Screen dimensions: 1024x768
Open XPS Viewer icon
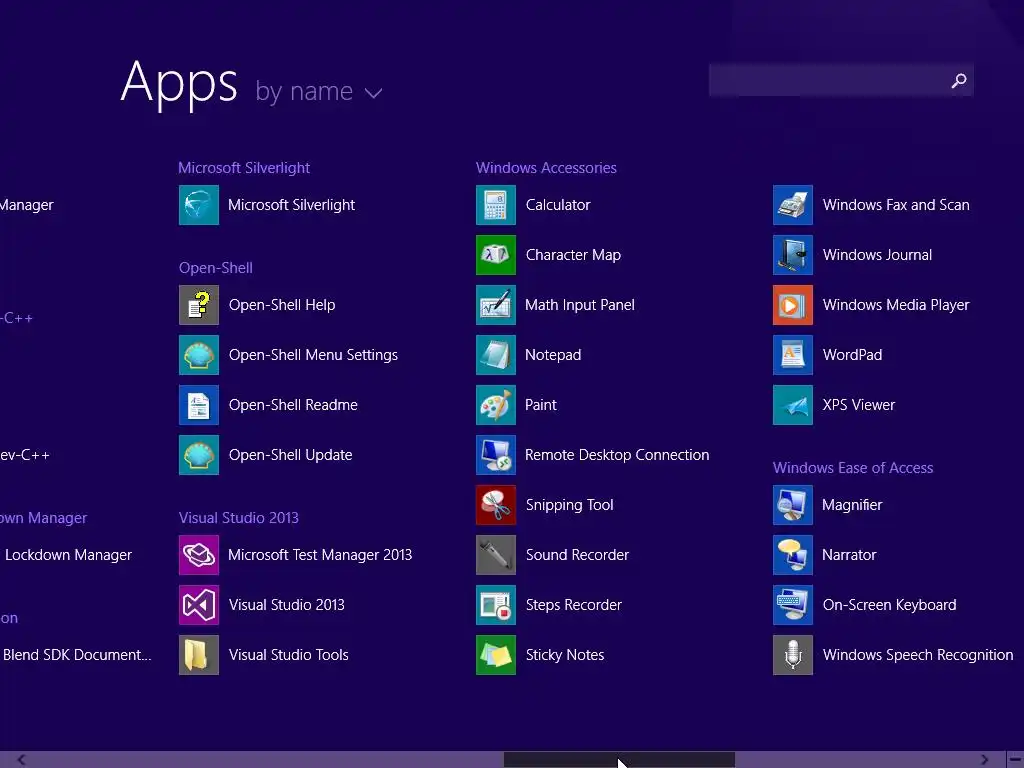[x=793, y=405]
